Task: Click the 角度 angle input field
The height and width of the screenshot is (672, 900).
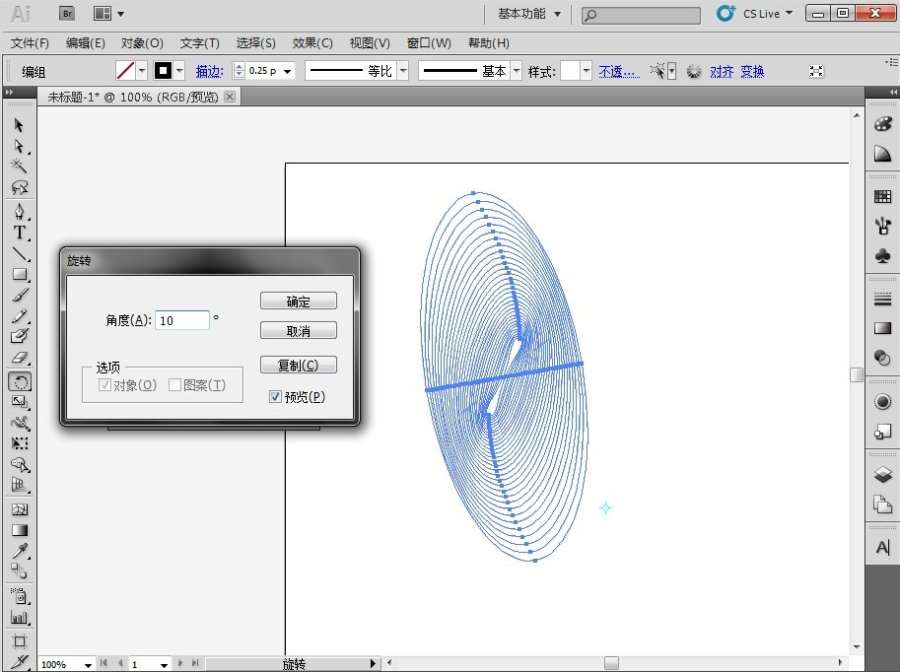Action: [x=182, y=320]
